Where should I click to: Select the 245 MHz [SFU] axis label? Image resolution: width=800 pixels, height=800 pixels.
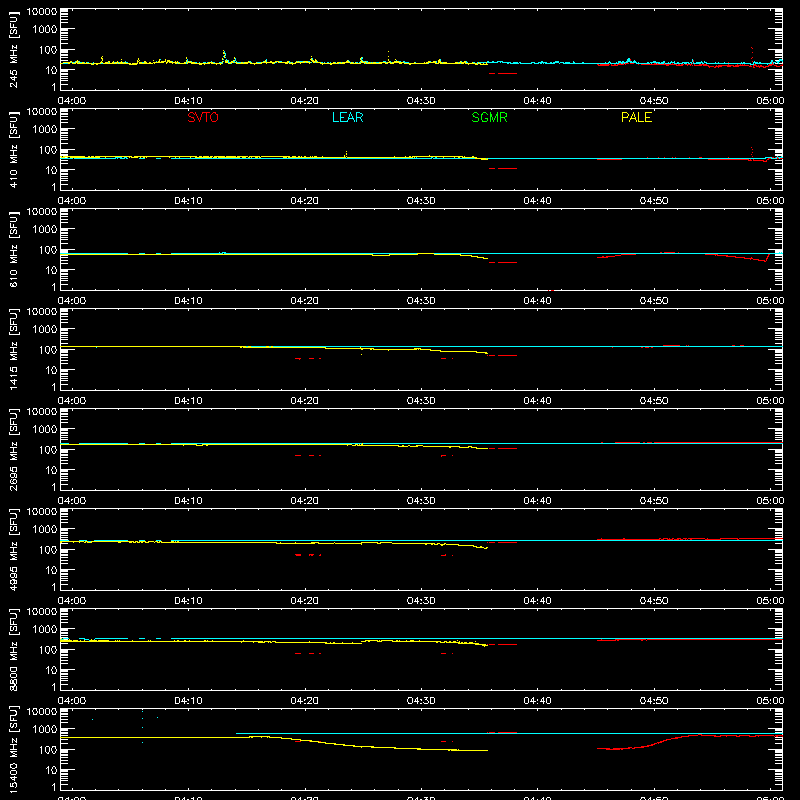pyautogui.click(x=13, y=50)
